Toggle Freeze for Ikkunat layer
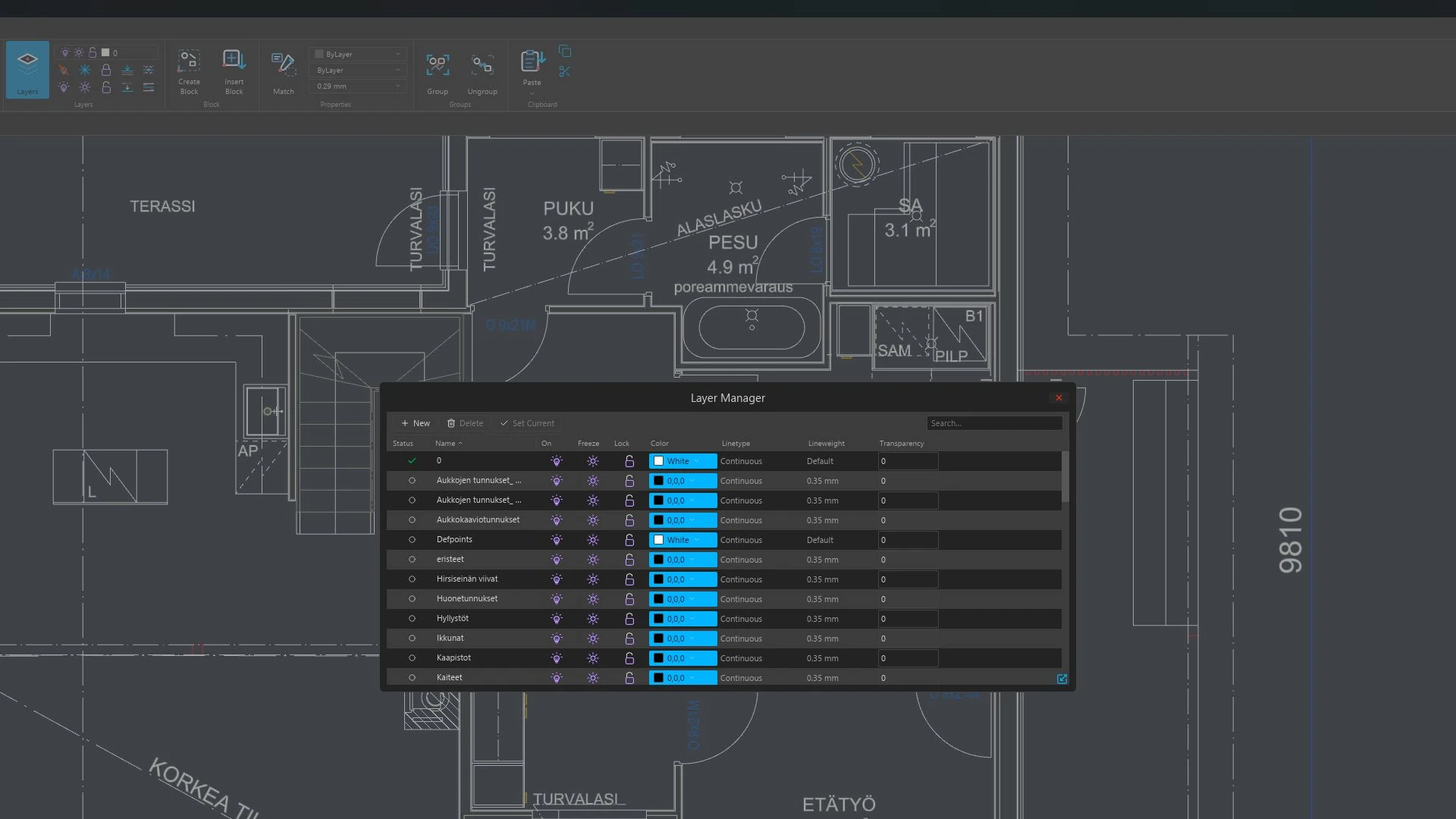 [593, 639]
